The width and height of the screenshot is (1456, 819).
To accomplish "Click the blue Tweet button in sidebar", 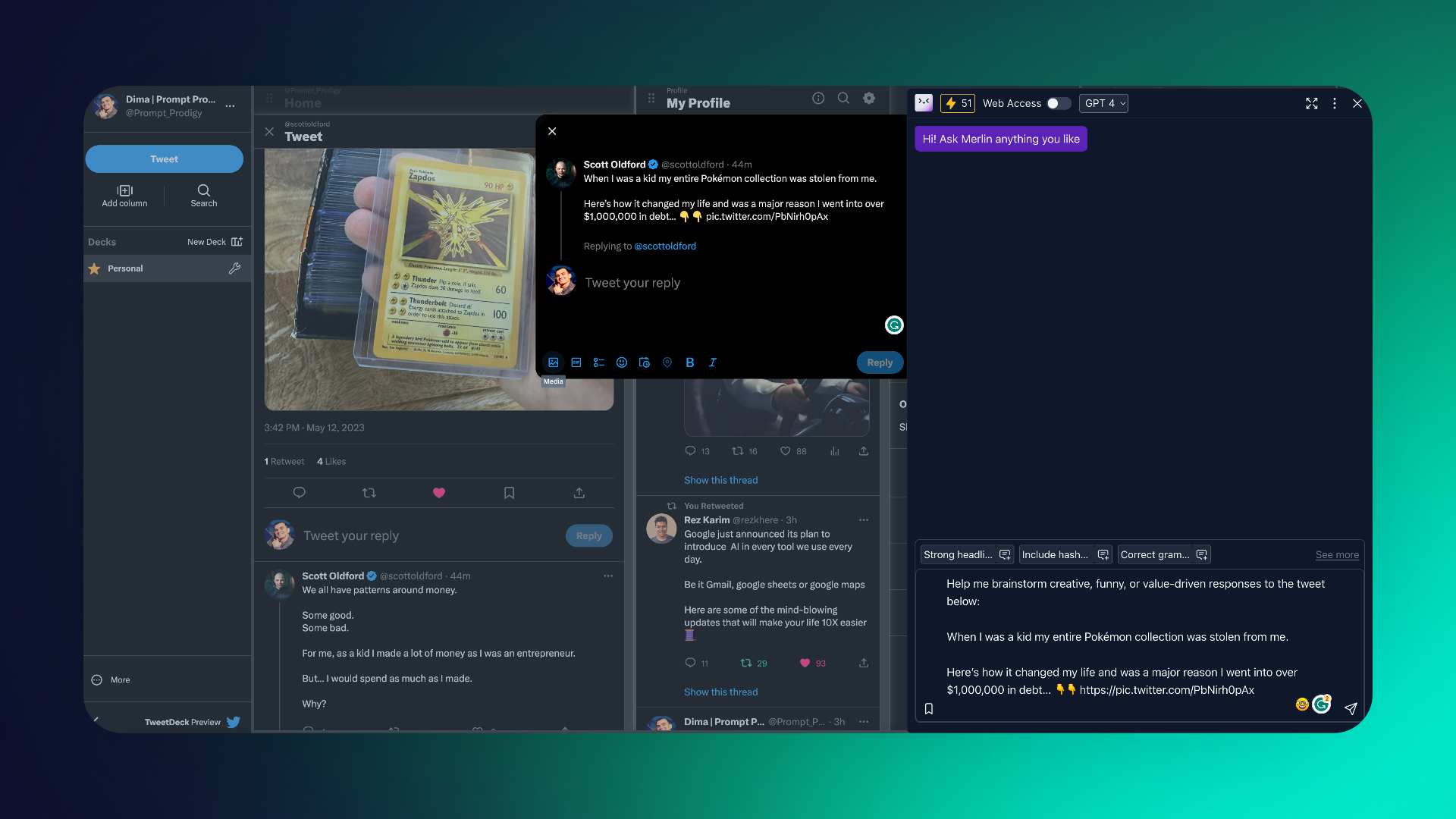I will click(164, 159).
